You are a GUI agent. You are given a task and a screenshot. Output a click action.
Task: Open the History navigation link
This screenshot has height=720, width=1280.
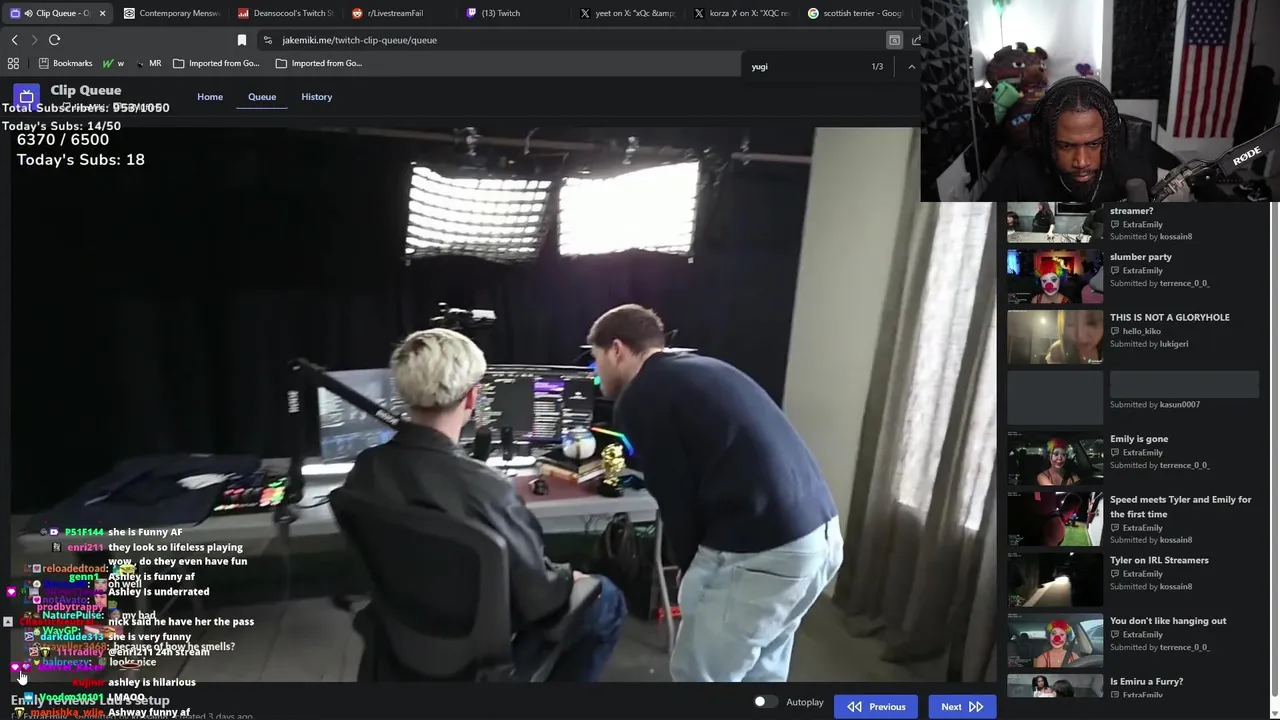pyautogui.click(x=316, y=97)
